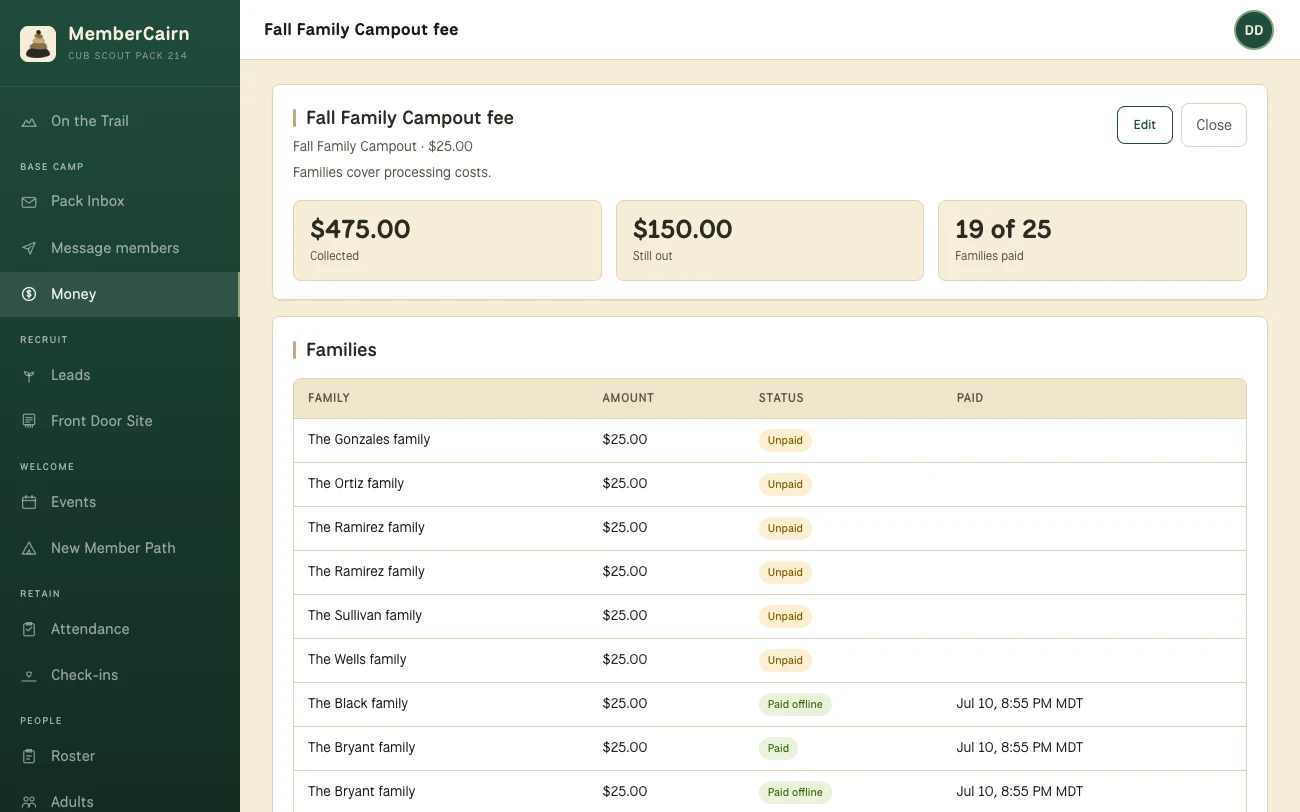The width and height of the screenshot is (1300, 812).
Task: Click the Pack Inbox envelope icon
Action: pyautogui.click(x=29, y=201)
